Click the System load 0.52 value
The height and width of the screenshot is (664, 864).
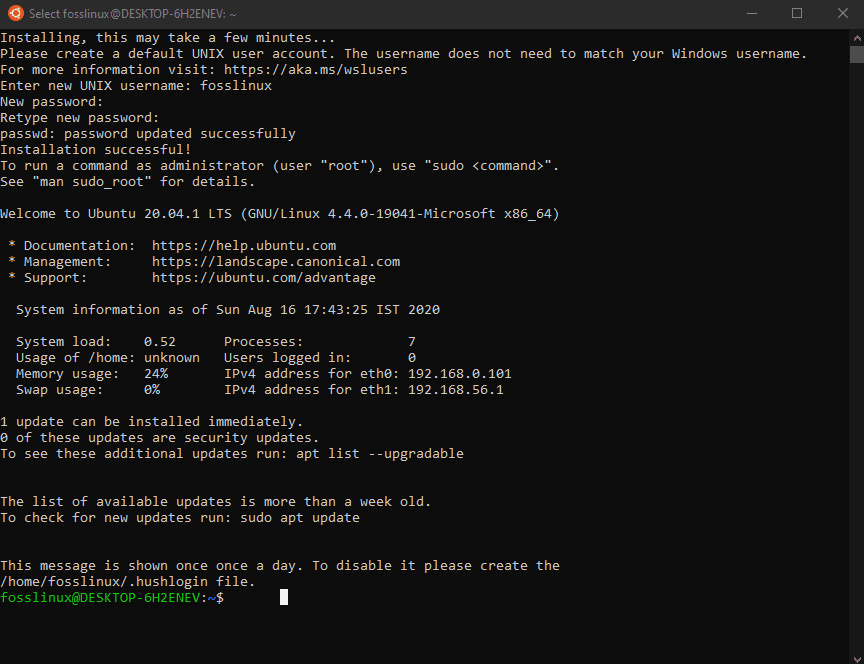[159, 341]
